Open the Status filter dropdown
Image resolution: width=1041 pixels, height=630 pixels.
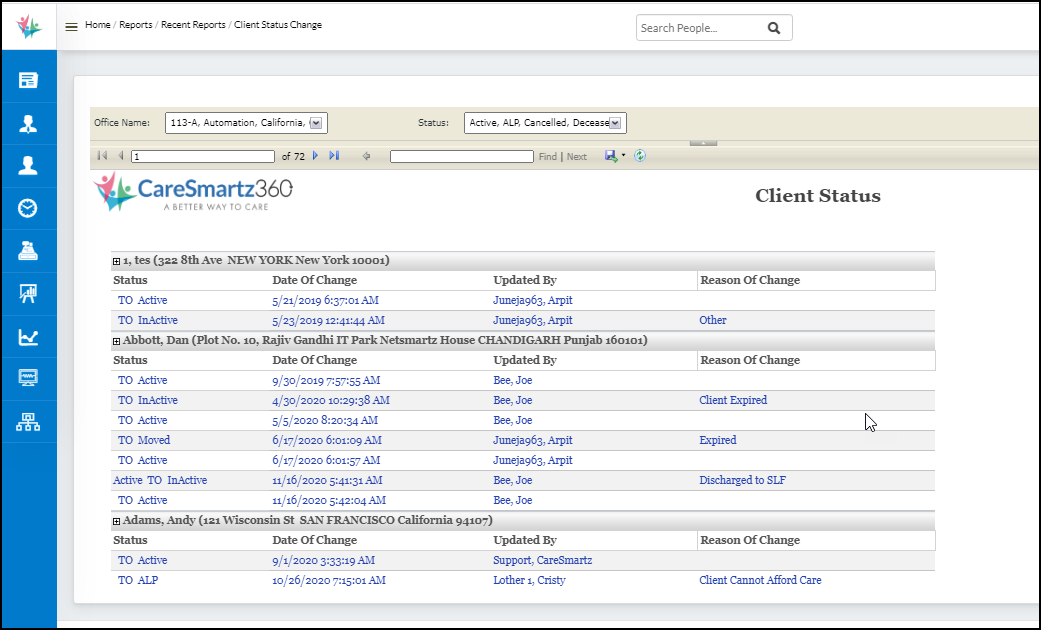(x=614, y=122)
